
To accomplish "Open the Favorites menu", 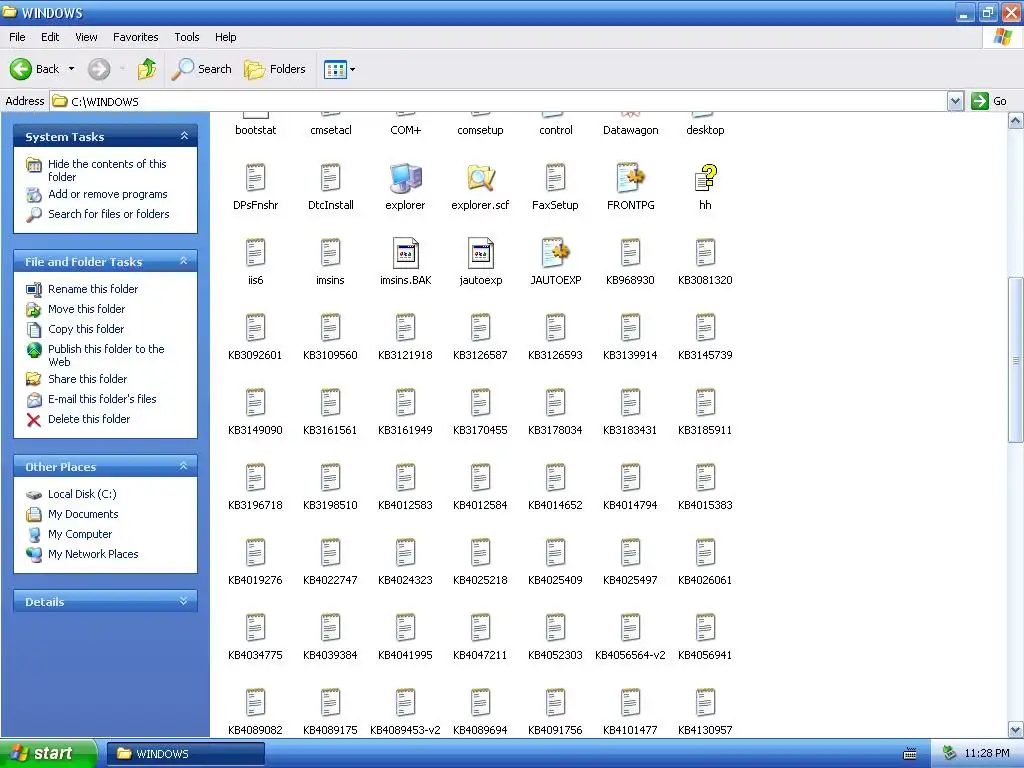I will [x=135, y=37].
